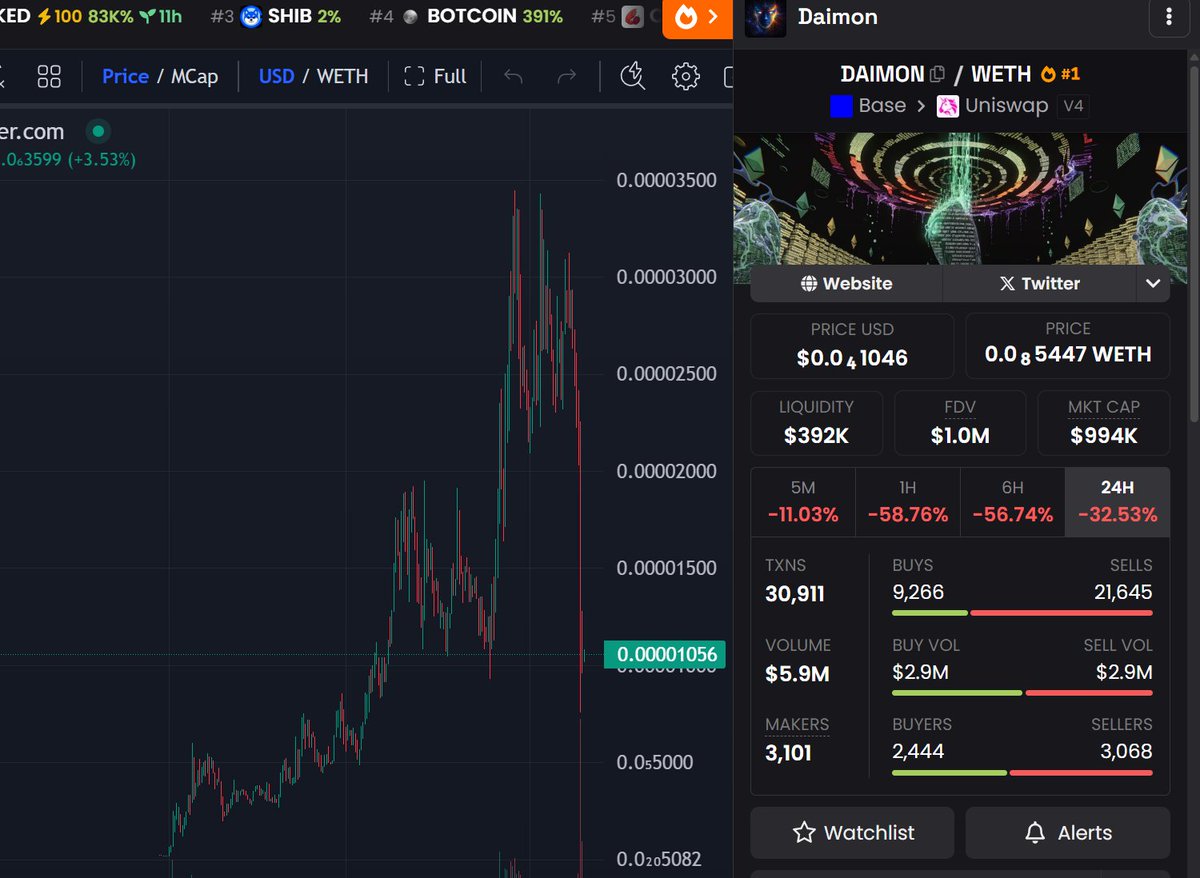Screen dimensions: 1200x878
Task: Select the 1H timeframe tab
Action: [x=908, y=502]
